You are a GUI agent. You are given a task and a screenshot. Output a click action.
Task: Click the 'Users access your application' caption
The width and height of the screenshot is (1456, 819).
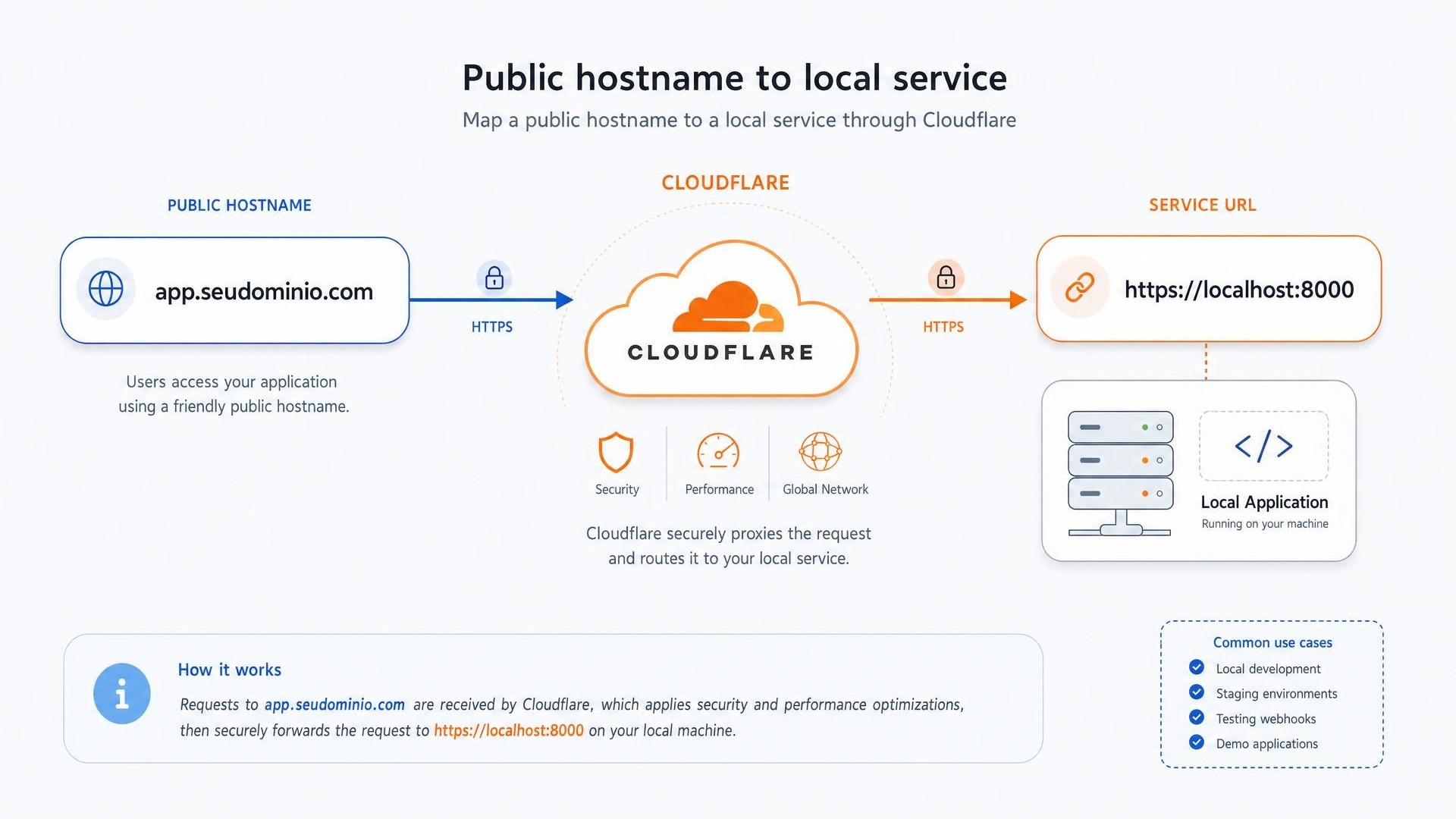(234, 394)
